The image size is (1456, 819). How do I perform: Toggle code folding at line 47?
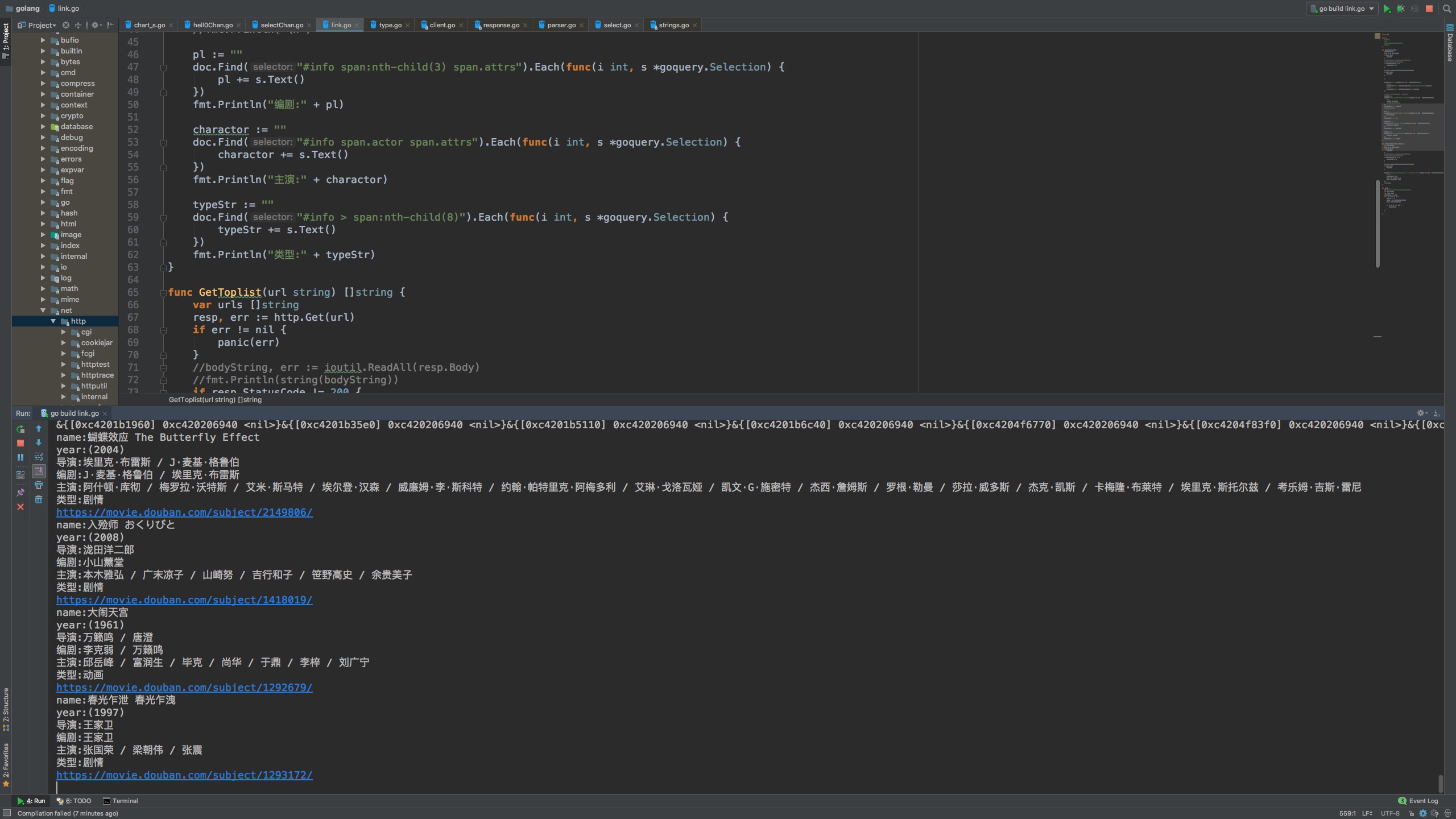click(x=163, y=67)
